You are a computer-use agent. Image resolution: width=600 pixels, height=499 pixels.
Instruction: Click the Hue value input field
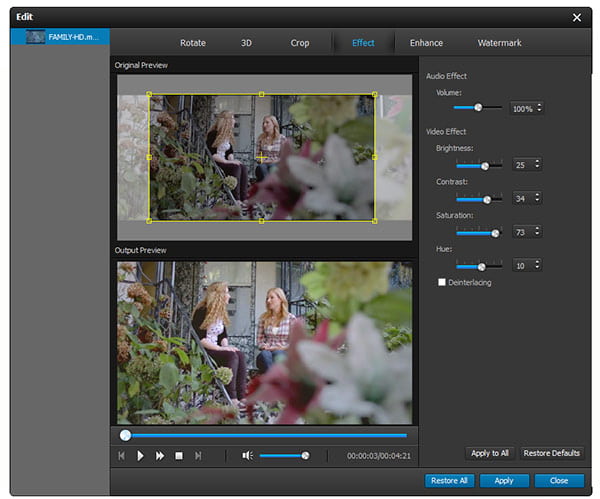[521, 265]
